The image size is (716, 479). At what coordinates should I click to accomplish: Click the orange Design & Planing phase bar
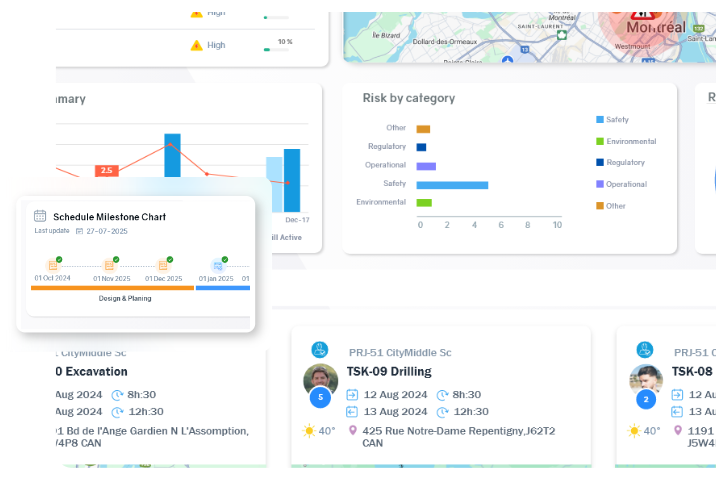(112, 288)
